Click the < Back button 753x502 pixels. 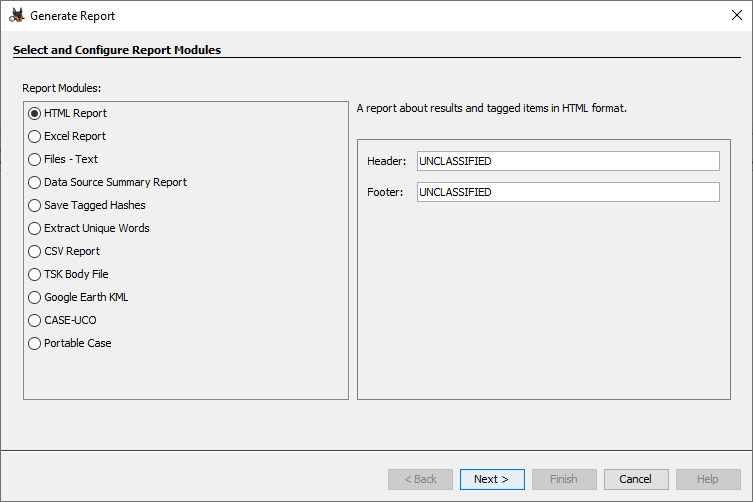point(420,479)
